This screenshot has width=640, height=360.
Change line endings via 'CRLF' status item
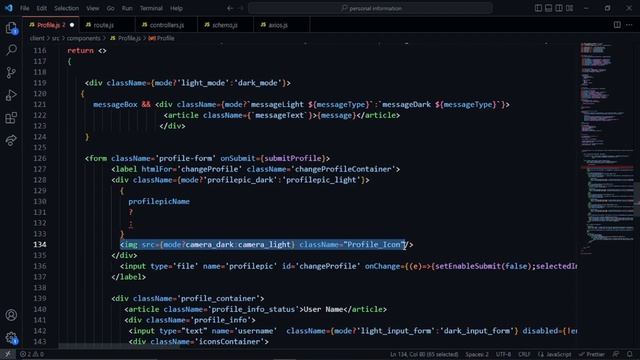click(524, 354)
